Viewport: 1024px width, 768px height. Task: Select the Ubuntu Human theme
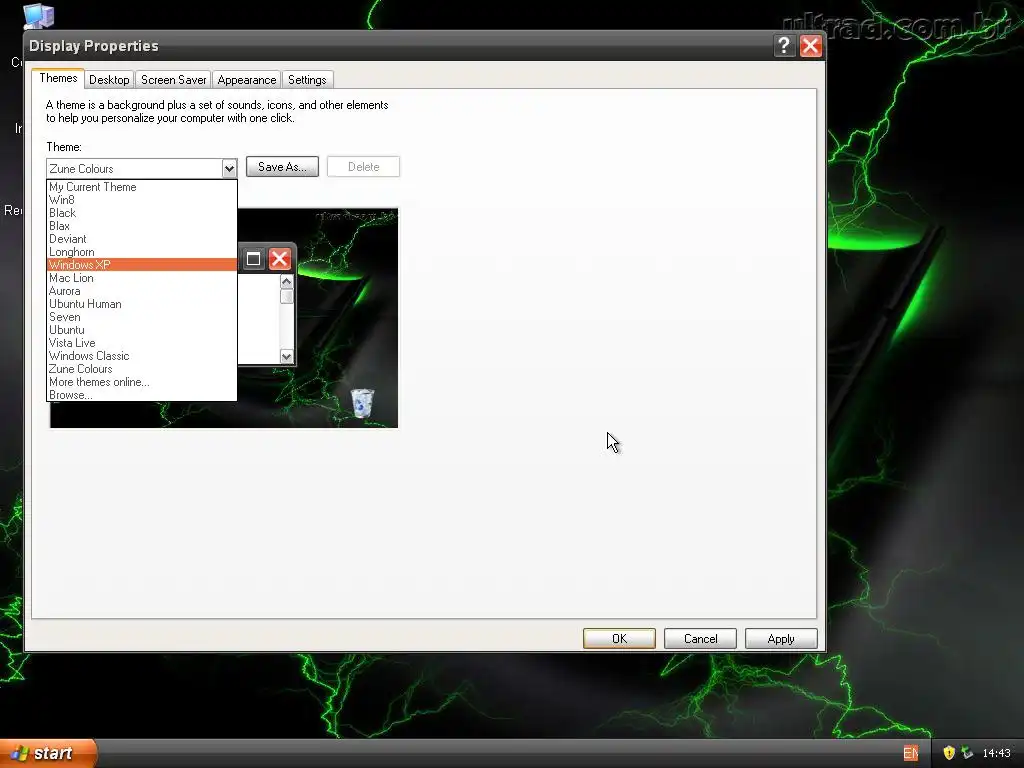[x=142, y=304]
